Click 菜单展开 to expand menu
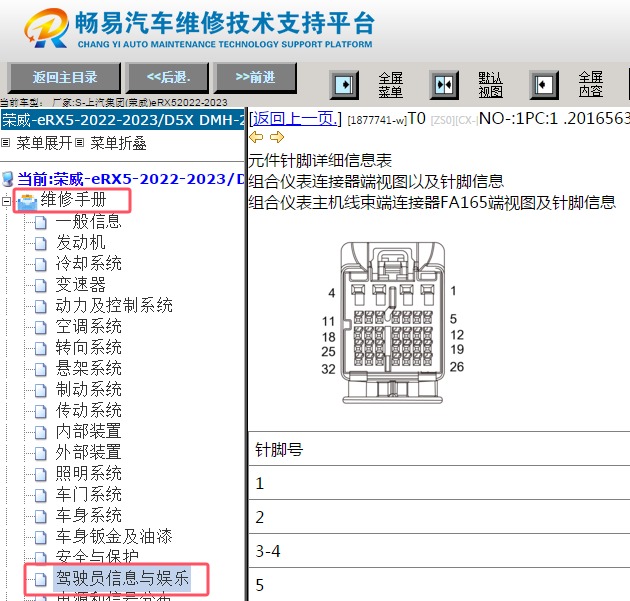630x601 pixels. coord(44,143)
